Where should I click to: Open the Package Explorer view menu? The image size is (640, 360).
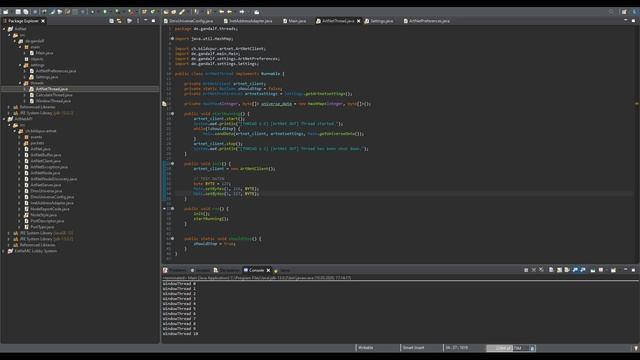(138, 21)
